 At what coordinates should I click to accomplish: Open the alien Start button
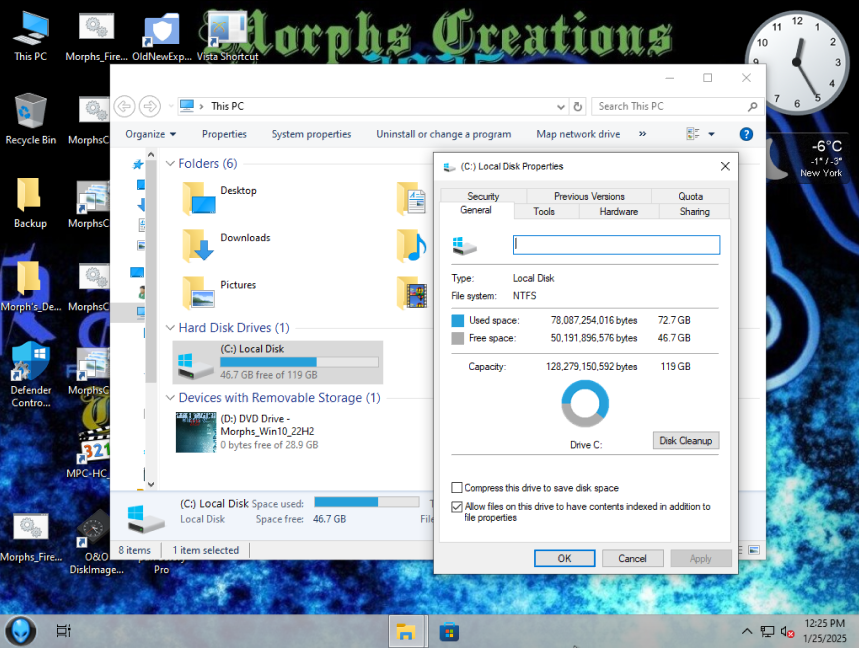pyautogui.click(x=20, y=630)
